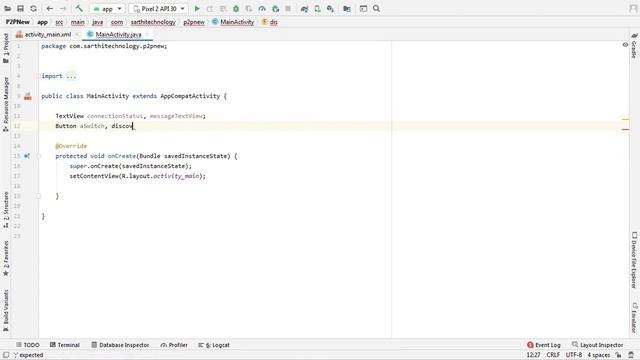Open the Emulator side panel
Image resolution: width=640 pixels, height=360 pixels.
[x=634, y=318]
